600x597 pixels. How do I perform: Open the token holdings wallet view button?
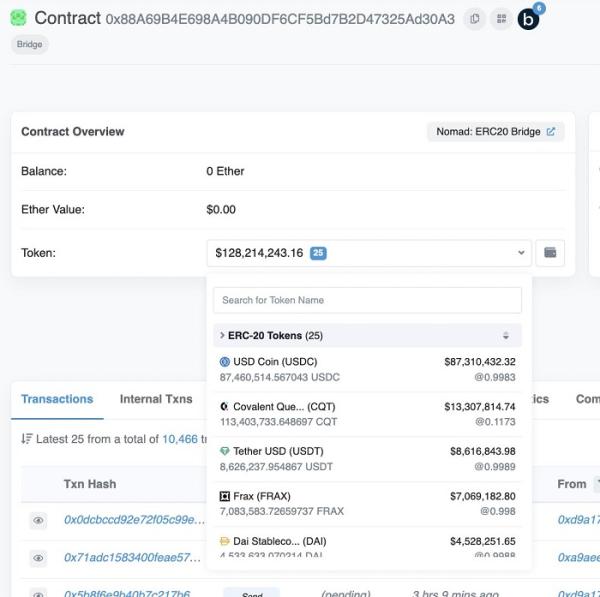tap(550, 253)
